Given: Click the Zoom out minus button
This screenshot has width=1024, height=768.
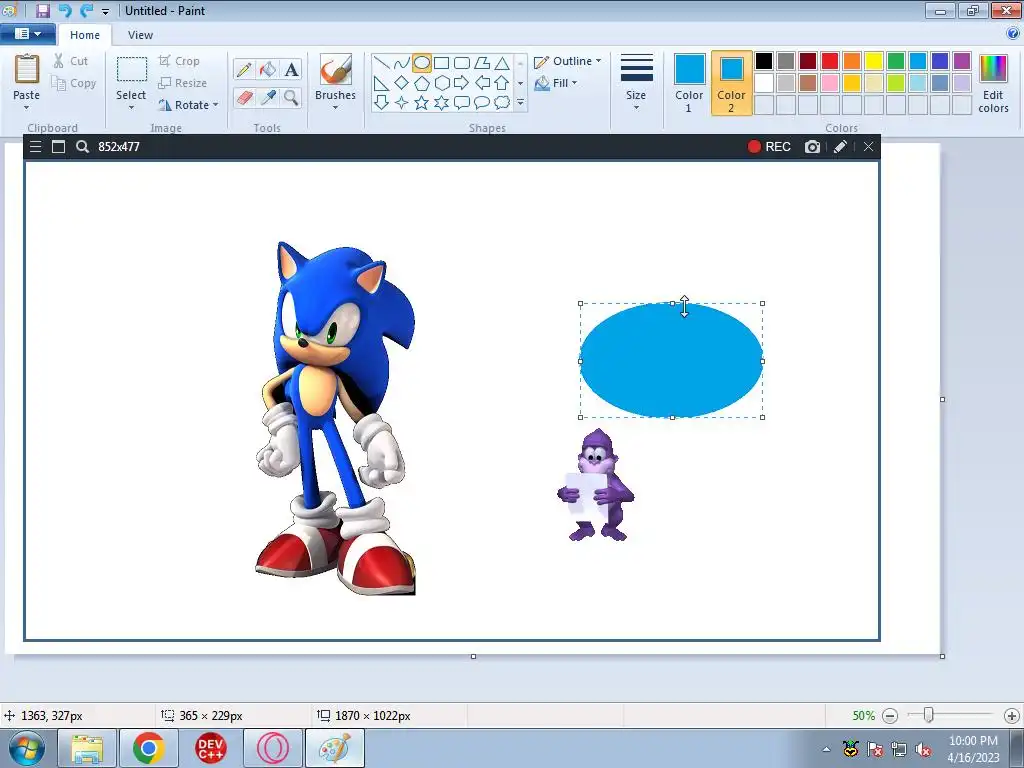Looking at the screenshot, I should 890,716.
